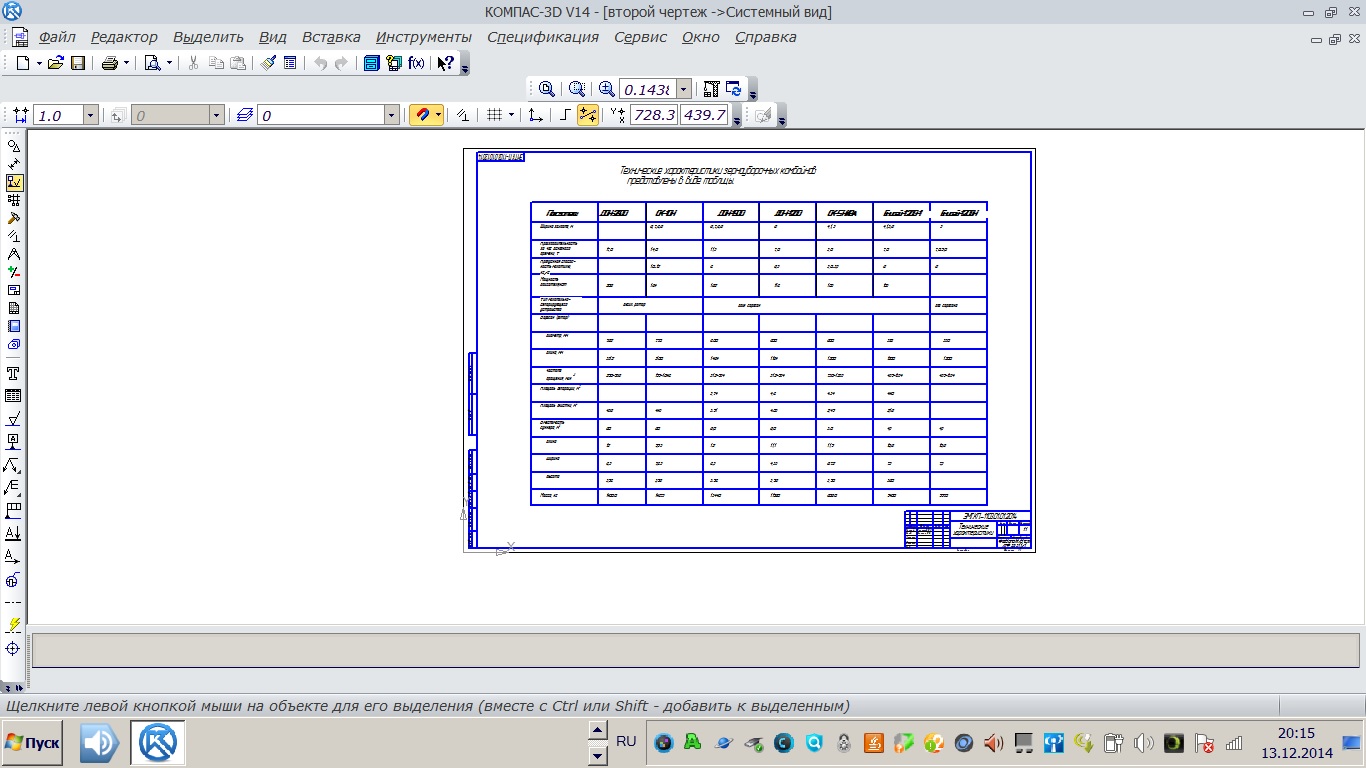Open the Справка menu
The image size is (1366, 768).
pos(766,37)
